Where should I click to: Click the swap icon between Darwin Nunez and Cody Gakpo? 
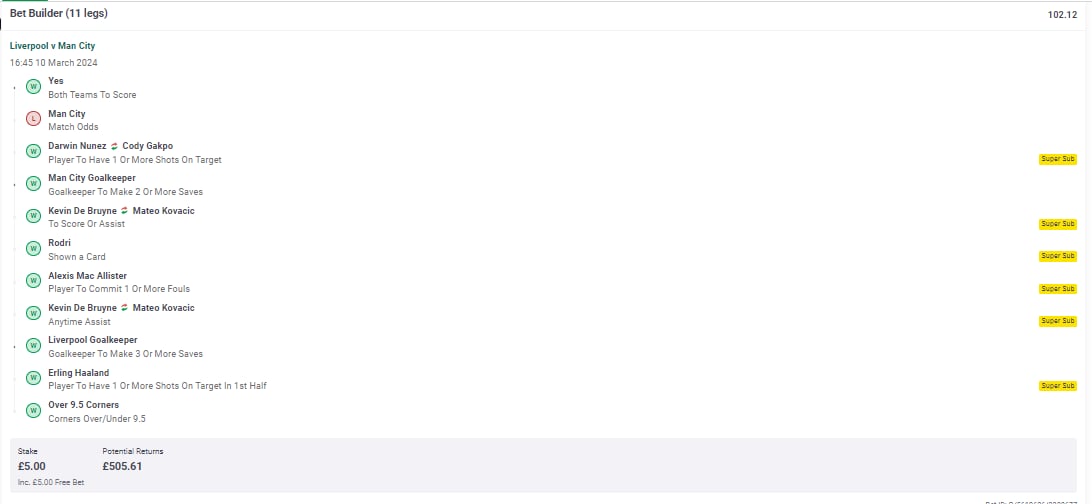click(x=114, y=146)
